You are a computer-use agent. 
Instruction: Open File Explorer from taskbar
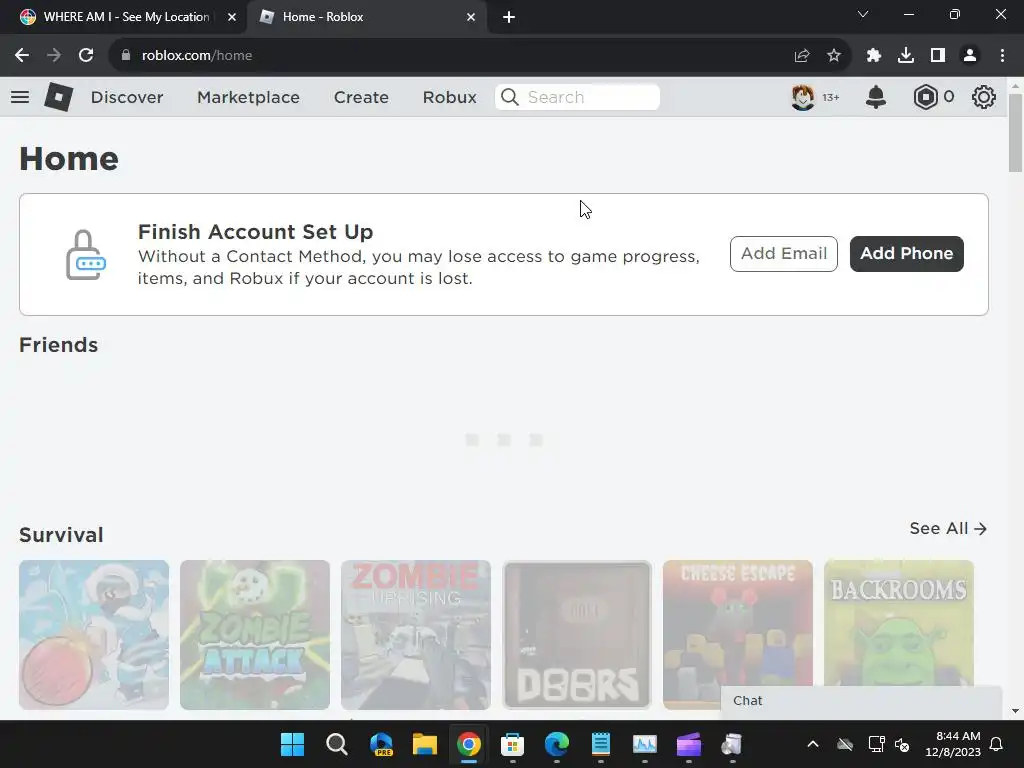pyautogui.click(x=424, y=744)
